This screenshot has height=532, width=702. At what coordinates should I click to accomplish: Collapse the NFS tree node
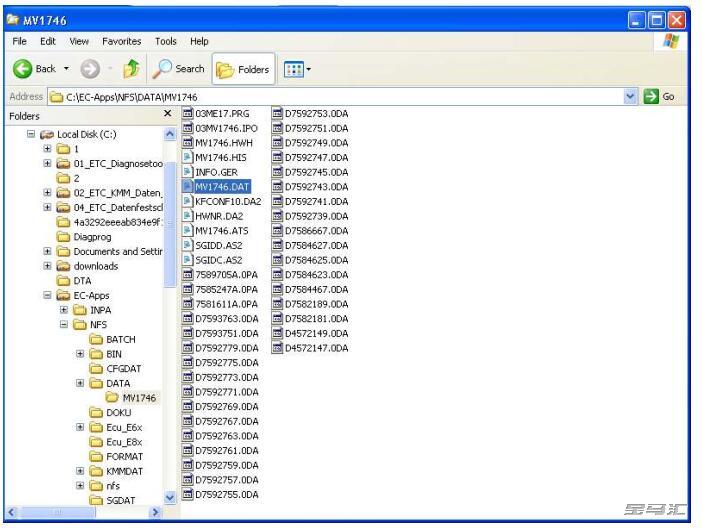(x=64, y=324)
